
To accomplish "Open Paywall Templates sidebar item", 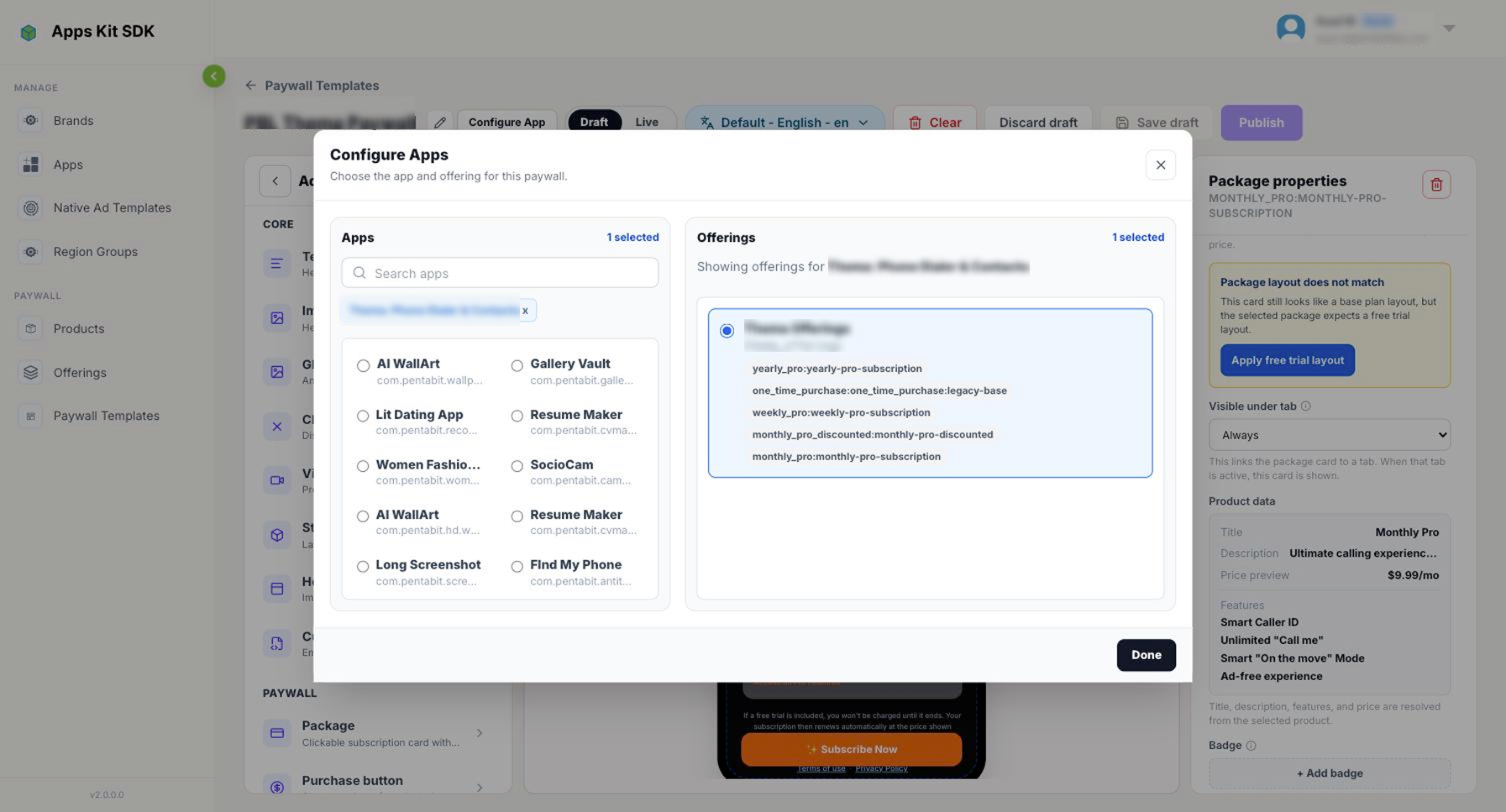I will (x=106, y=416).
